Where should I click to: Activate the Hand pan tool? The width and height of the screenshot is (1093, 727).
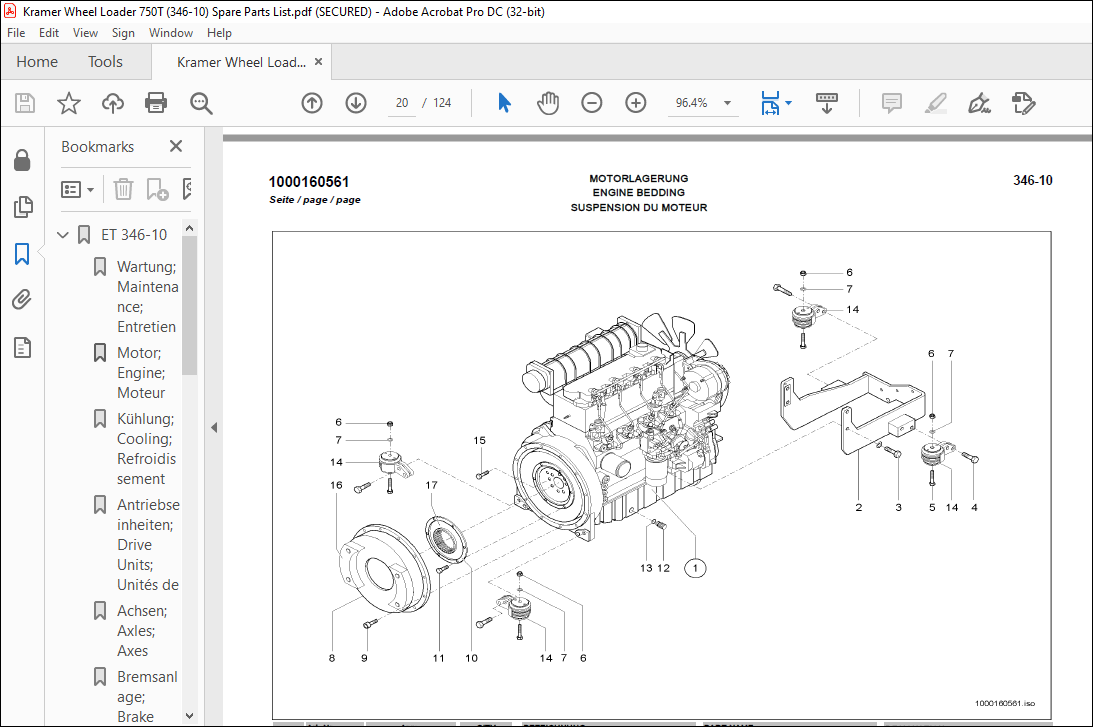pyautogui.click(x=548, y=103)
